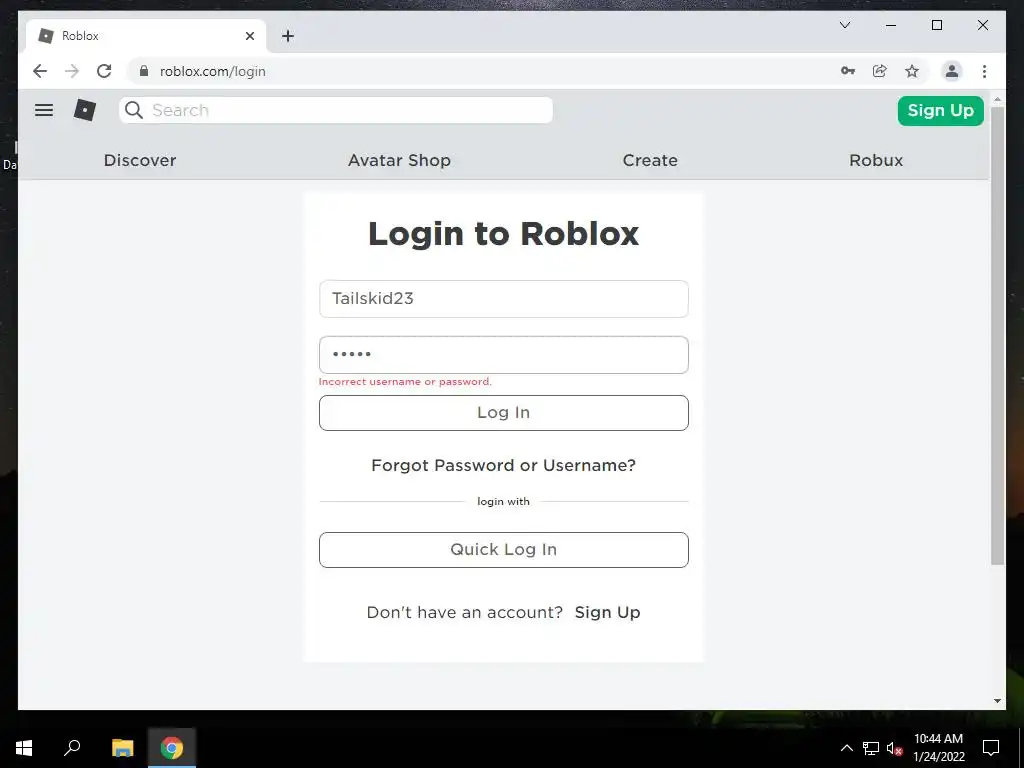The image size is (1024, 768).
Task: Click the Roblox Search box
Action: coord(336,110)
